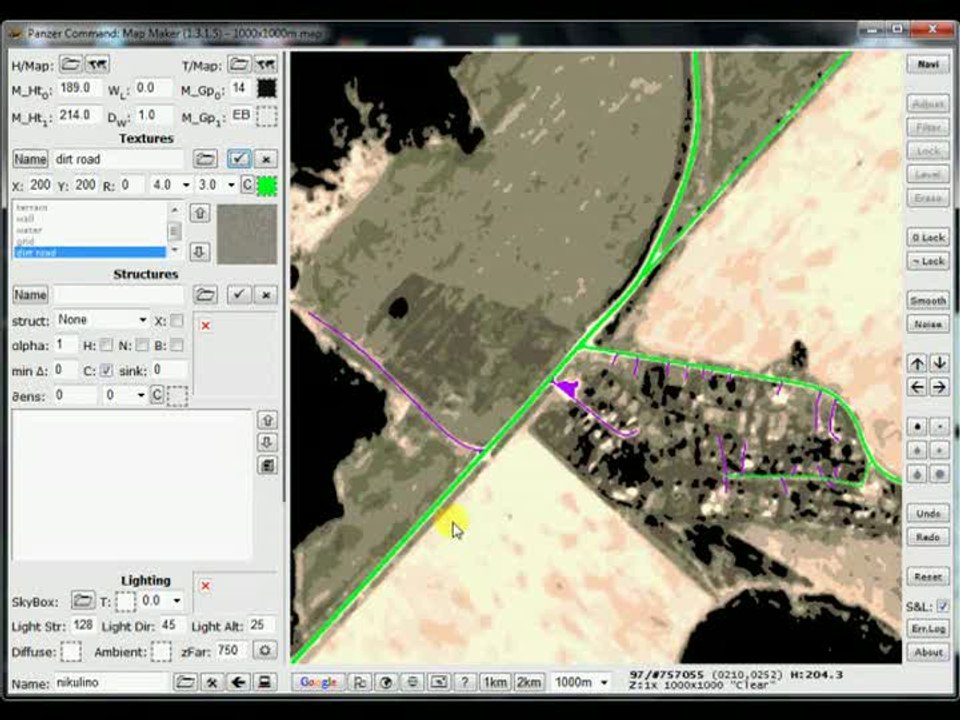
Task: Open the 4.0 texture size dropdown
Action: pyautogui.click(x=186, y=185)
